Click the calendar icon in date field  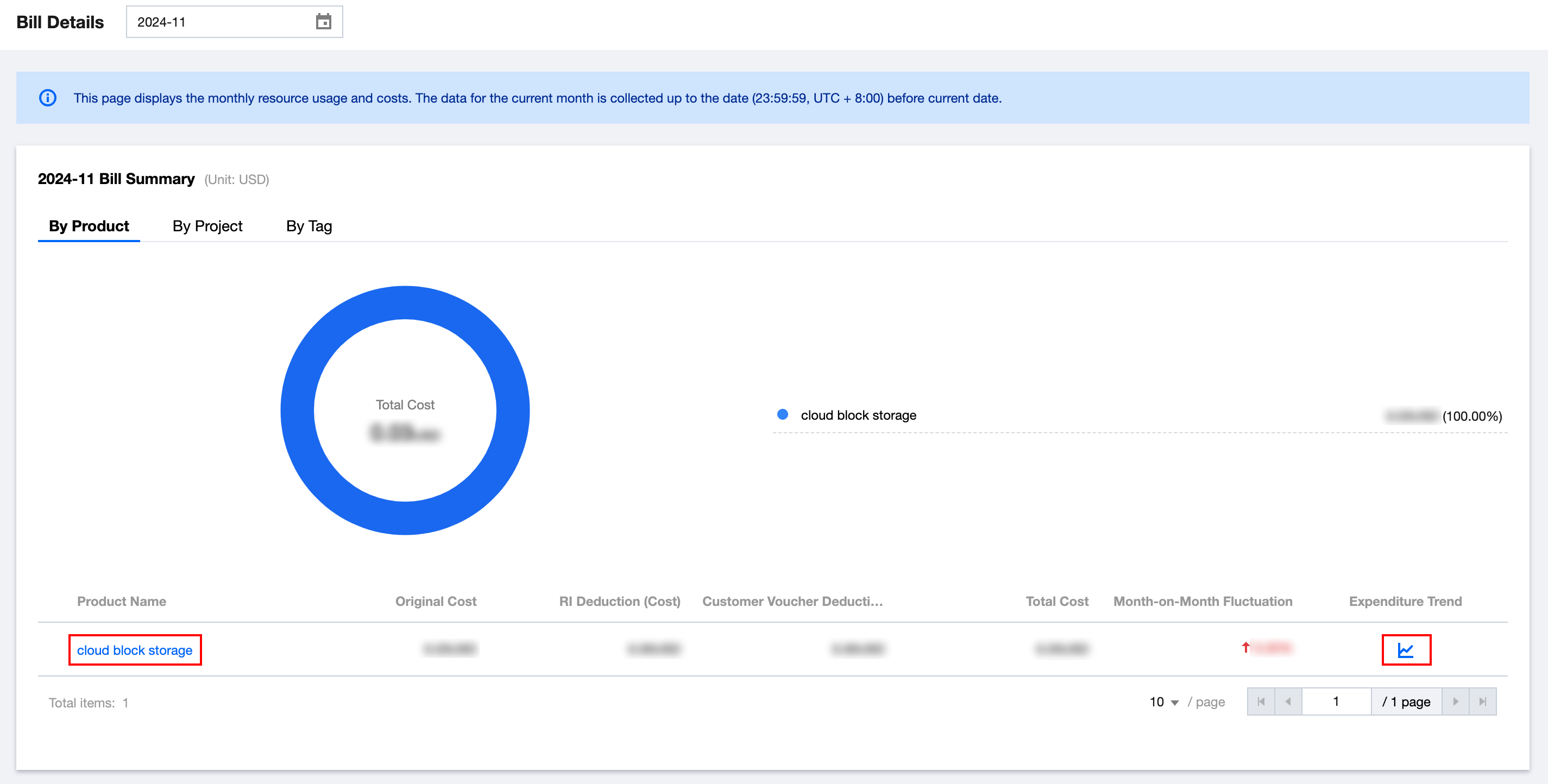click(323, 22)
